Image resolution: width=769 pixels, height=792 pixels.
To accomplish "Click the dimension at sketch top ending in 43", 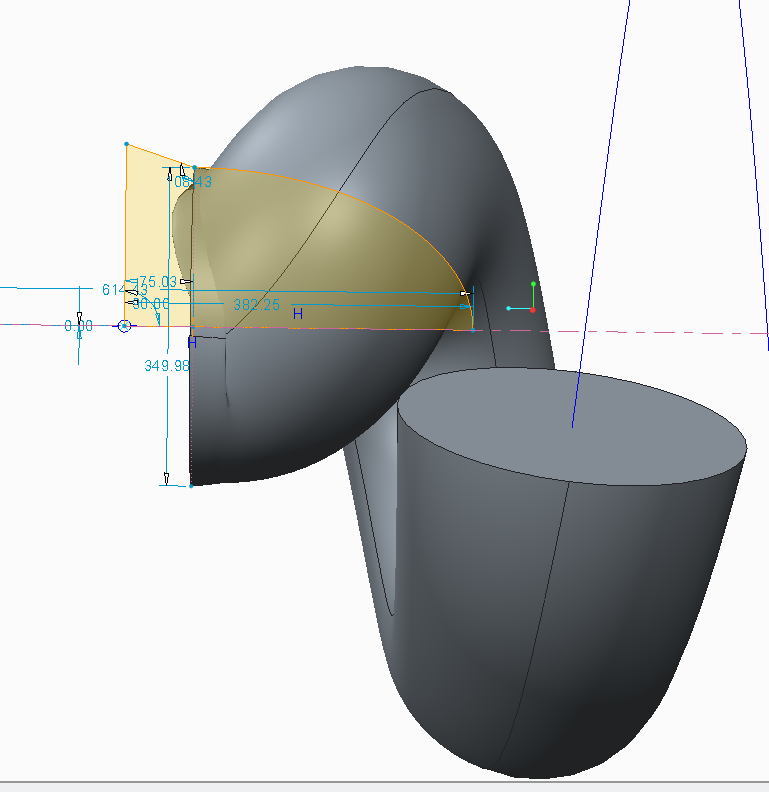I will tap(194, 182).
